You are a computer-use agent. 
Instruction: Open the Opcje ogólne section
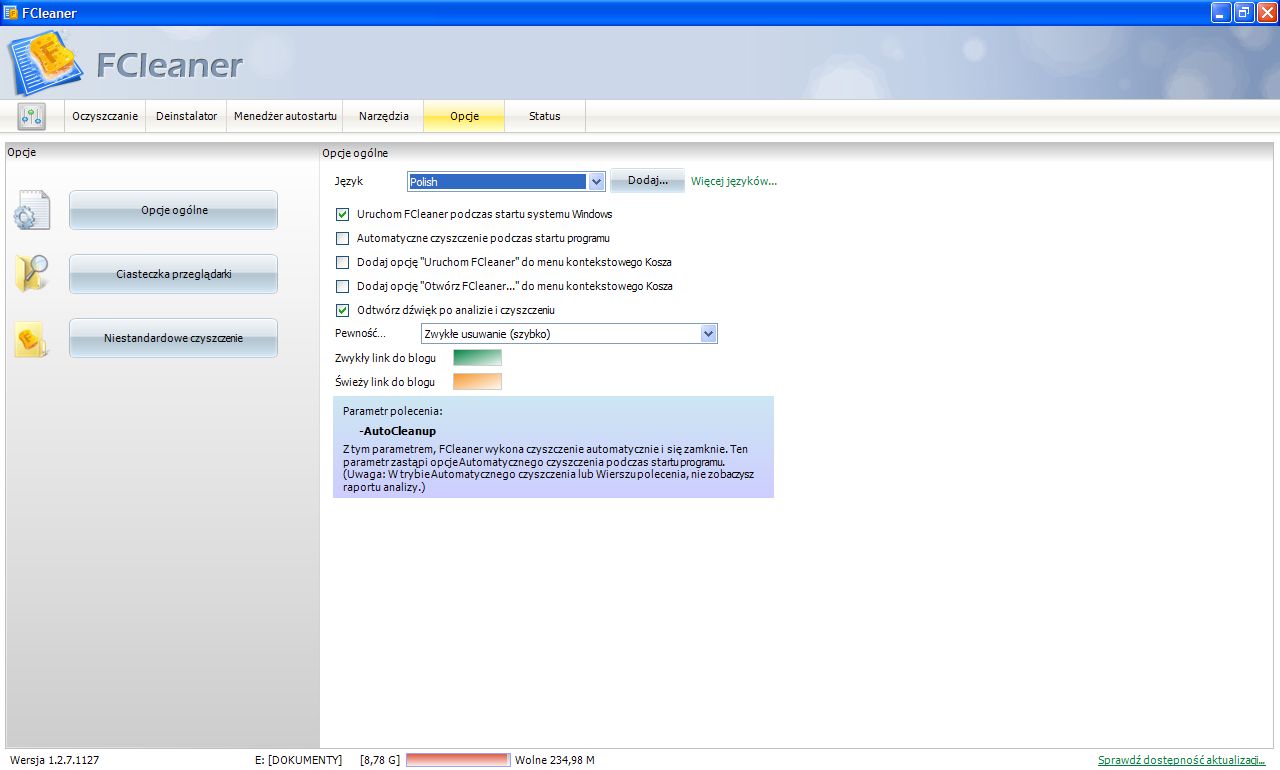coord(174,210)
